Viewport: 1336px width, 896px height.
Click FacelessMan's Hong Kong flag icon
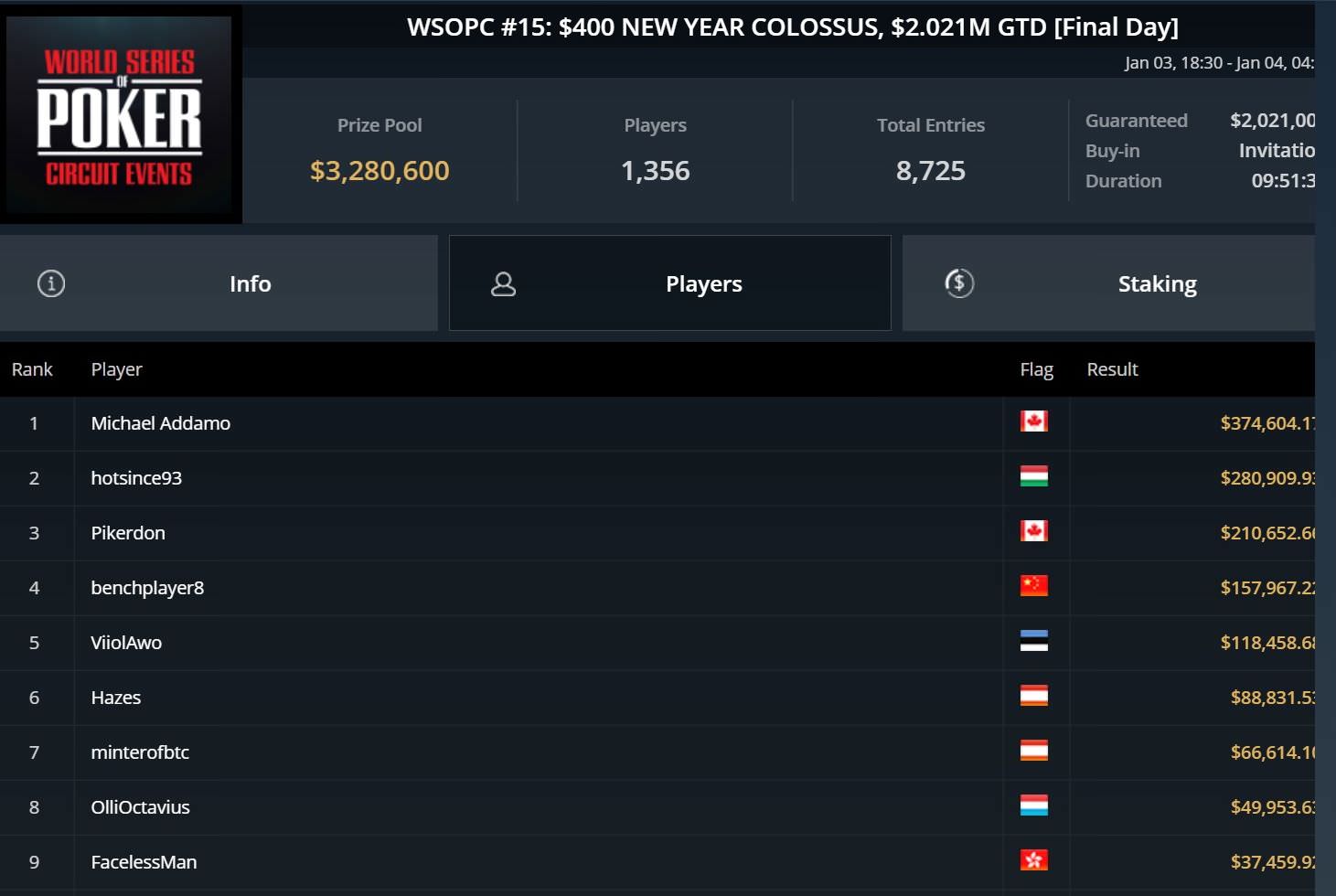point(1034,860)
